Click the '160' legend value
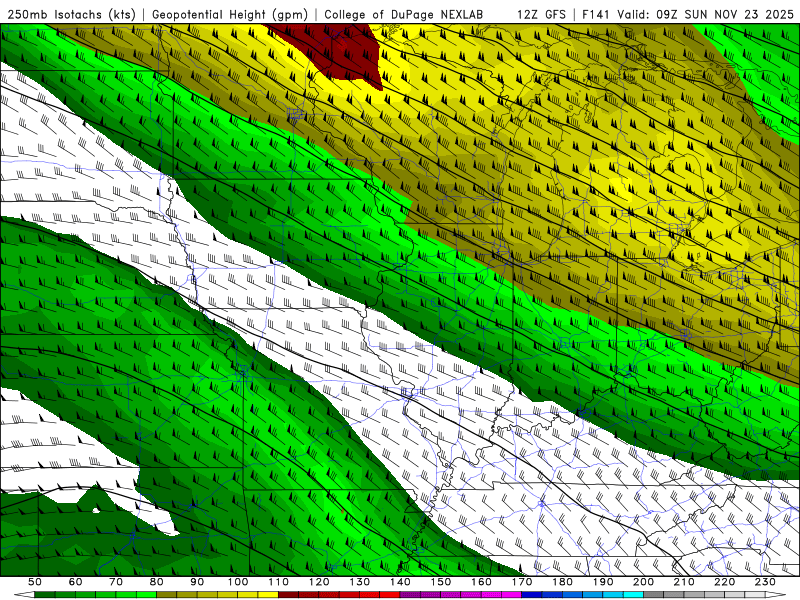 [x=481, y=582]
